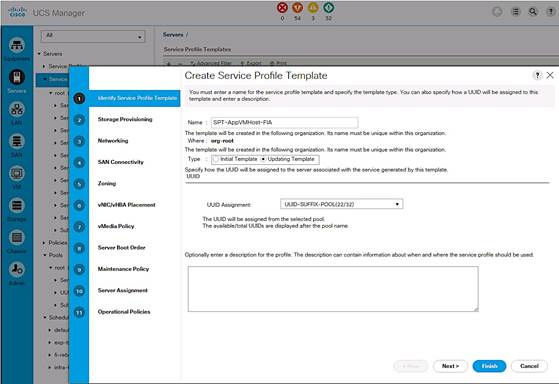Open the VM sidebar icon
The width and height of the screenshot is (559, 384).
pos(17,173)
